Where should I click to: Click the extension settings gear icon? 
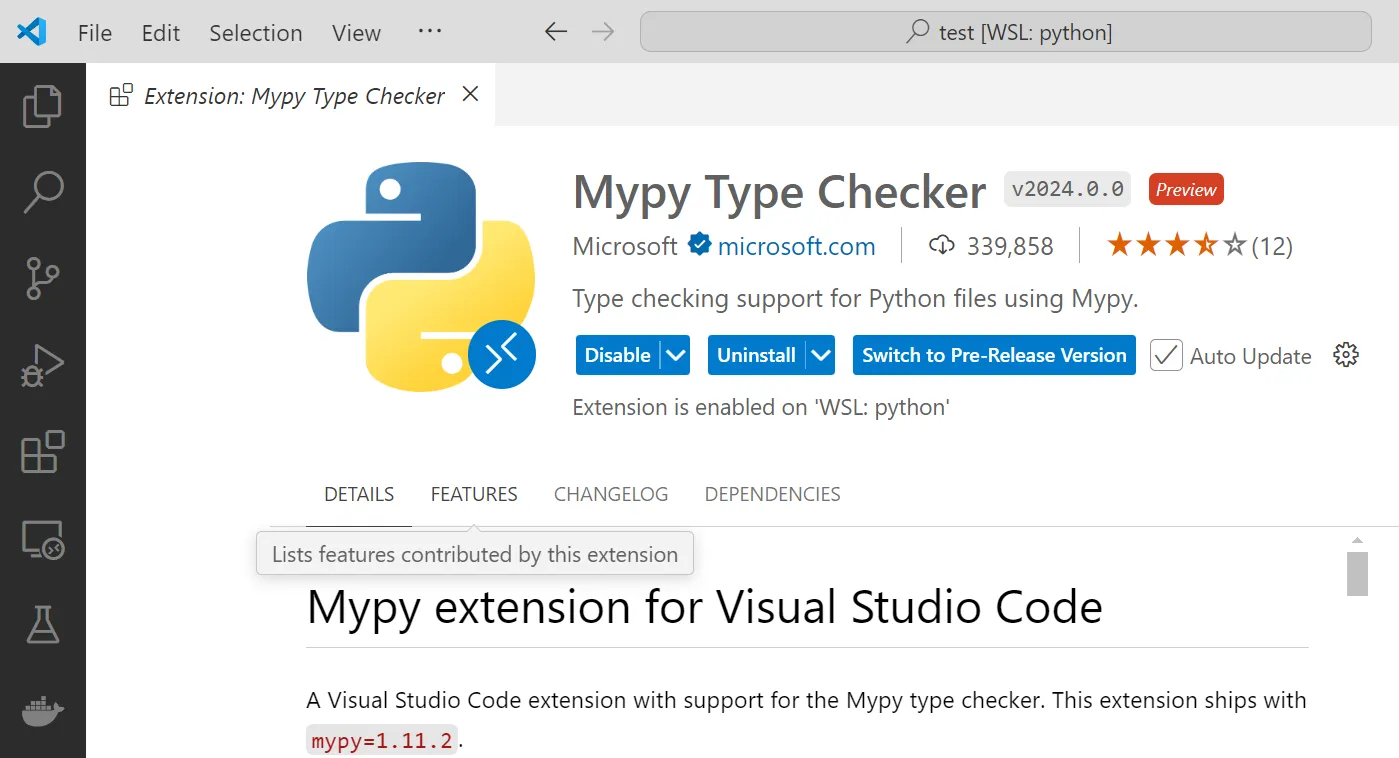click(x=1346, y=355)
